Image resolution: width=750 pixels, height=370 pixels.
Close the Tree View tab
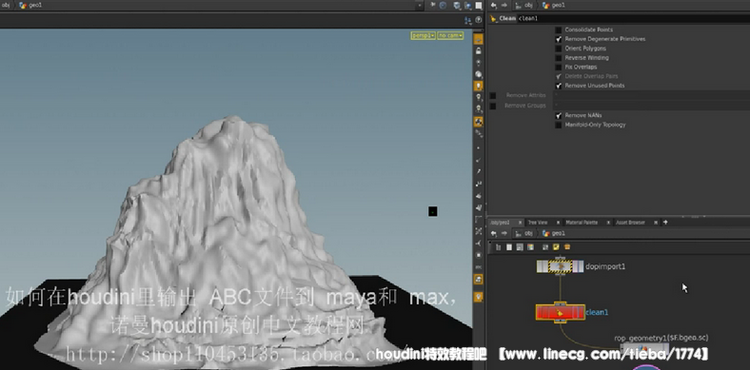point(557,222)
